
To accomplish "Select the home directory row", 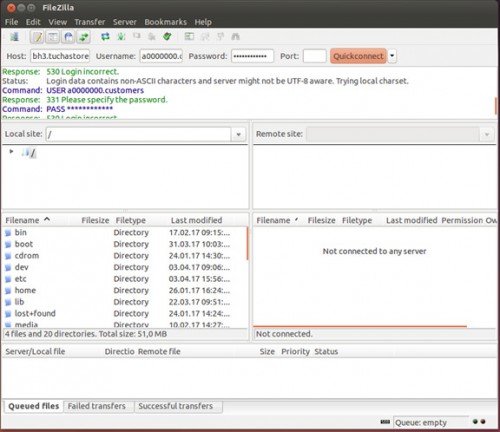I will pyautogui.click(x=125, y=290).
